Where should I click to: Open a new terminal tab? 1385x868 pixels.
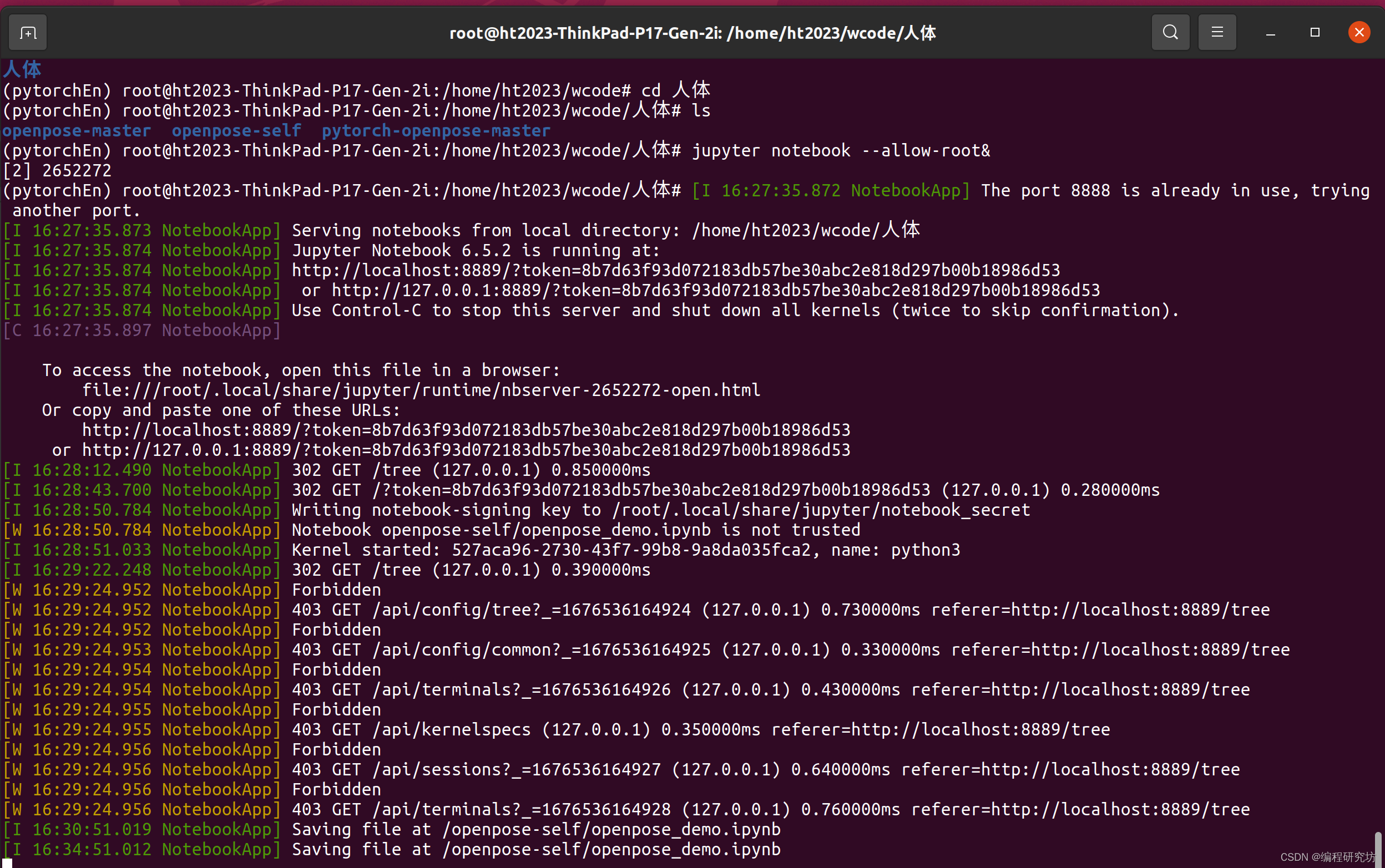coord(28,33)
